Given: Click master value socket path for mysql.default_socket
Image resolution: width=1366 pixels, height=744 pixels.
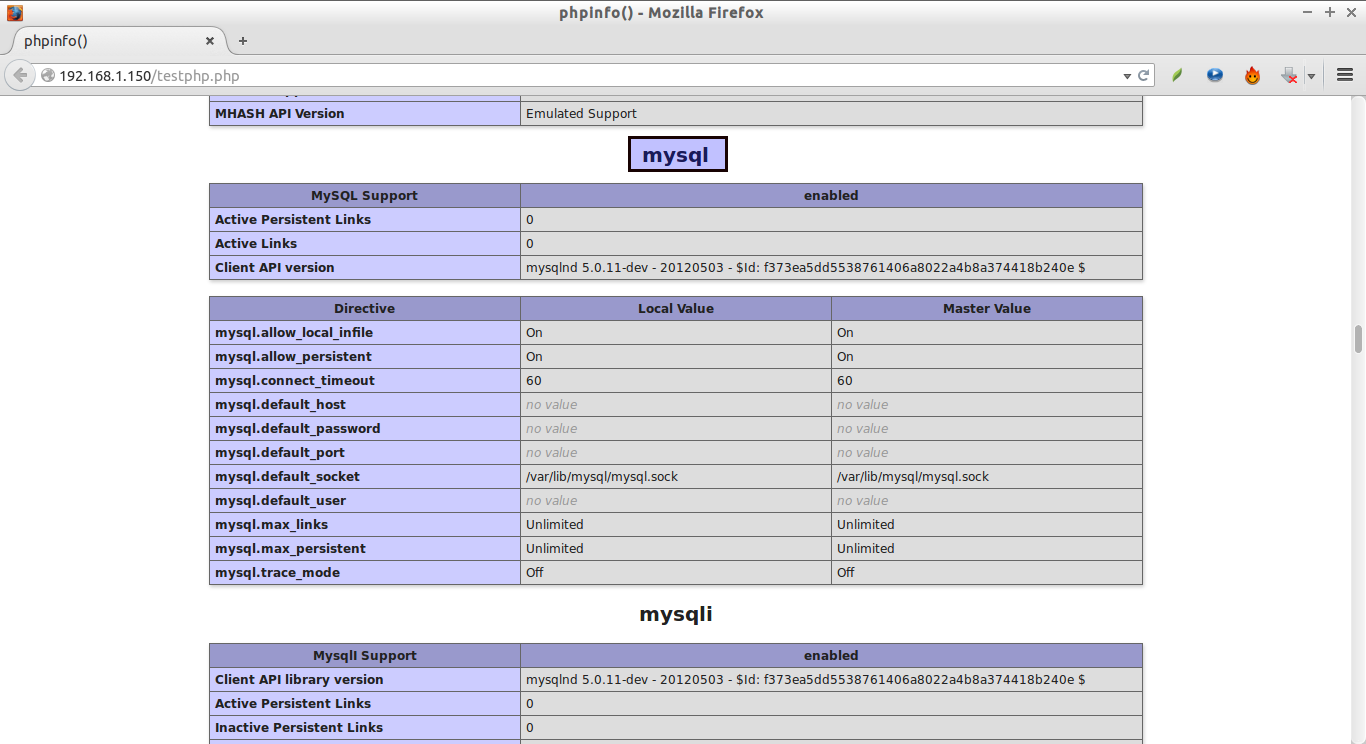Looking at the screenshot, I should [x=913, y=477].
